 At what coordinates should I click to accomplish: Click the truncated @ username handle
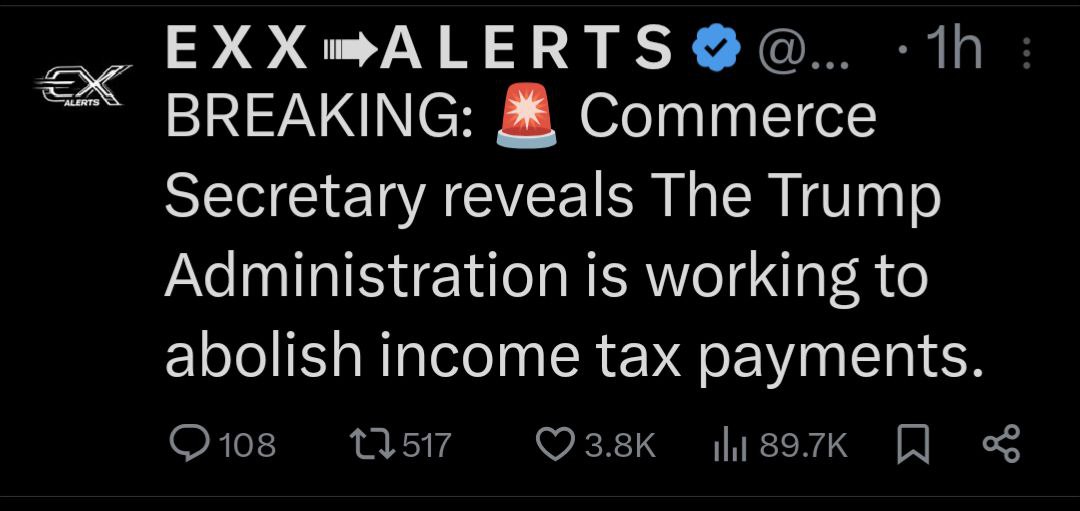point(804,49)
